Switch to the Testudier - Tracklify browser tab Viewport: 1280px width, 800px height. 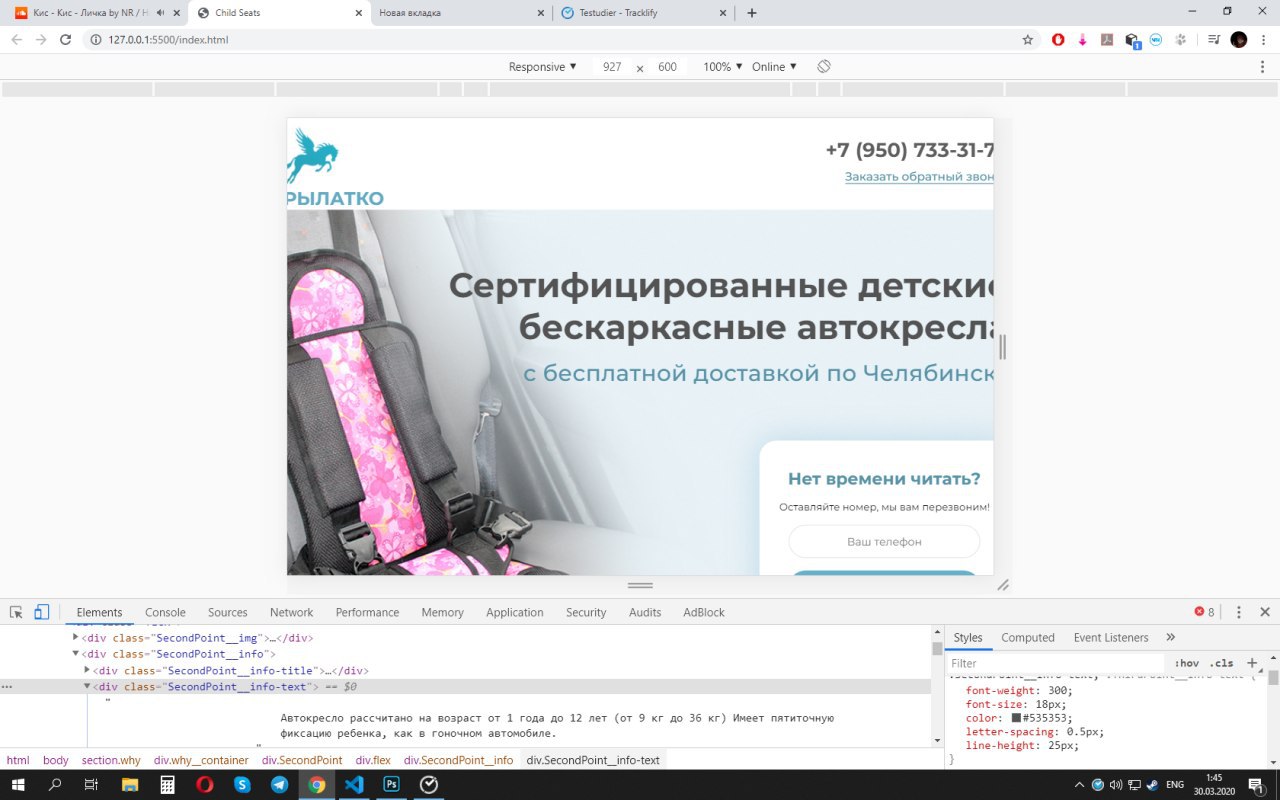(645, 13)
